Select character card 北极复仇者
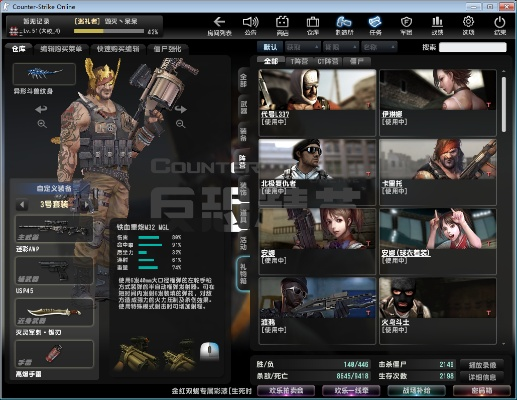Viewport: 517px width, 400px height. (317, 172)
